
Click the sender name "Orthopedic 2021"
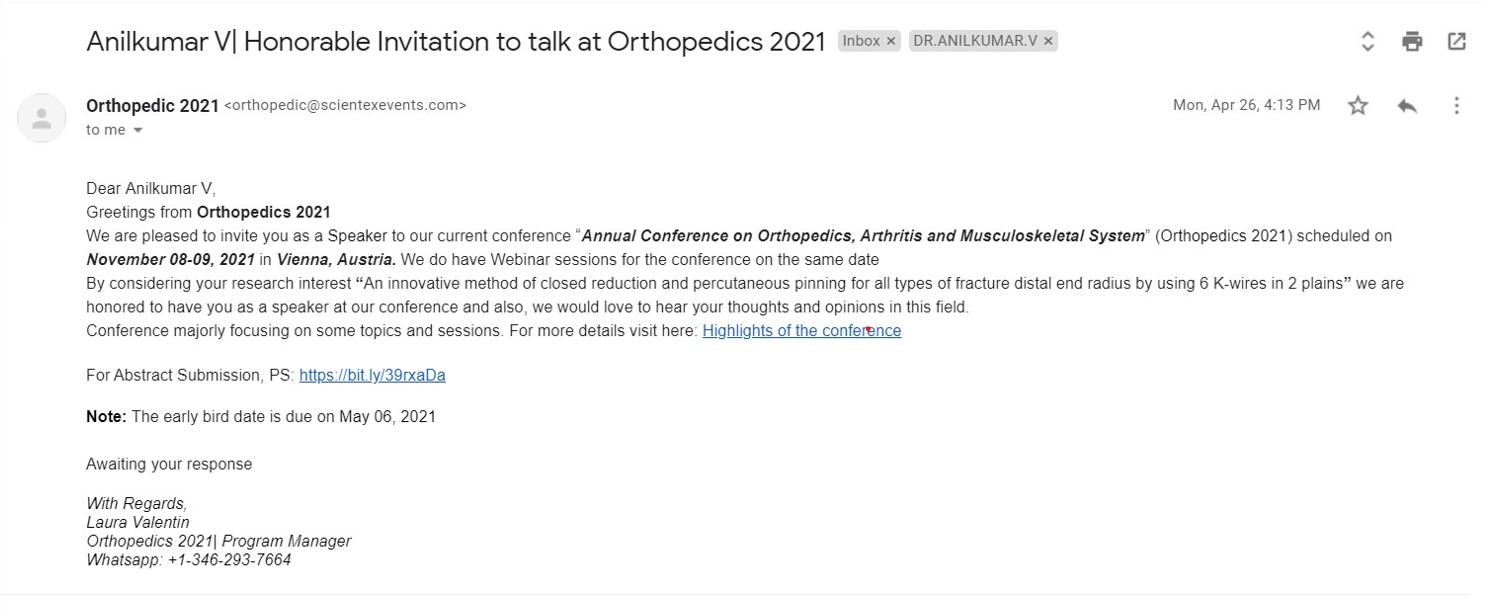click(152, 105)
